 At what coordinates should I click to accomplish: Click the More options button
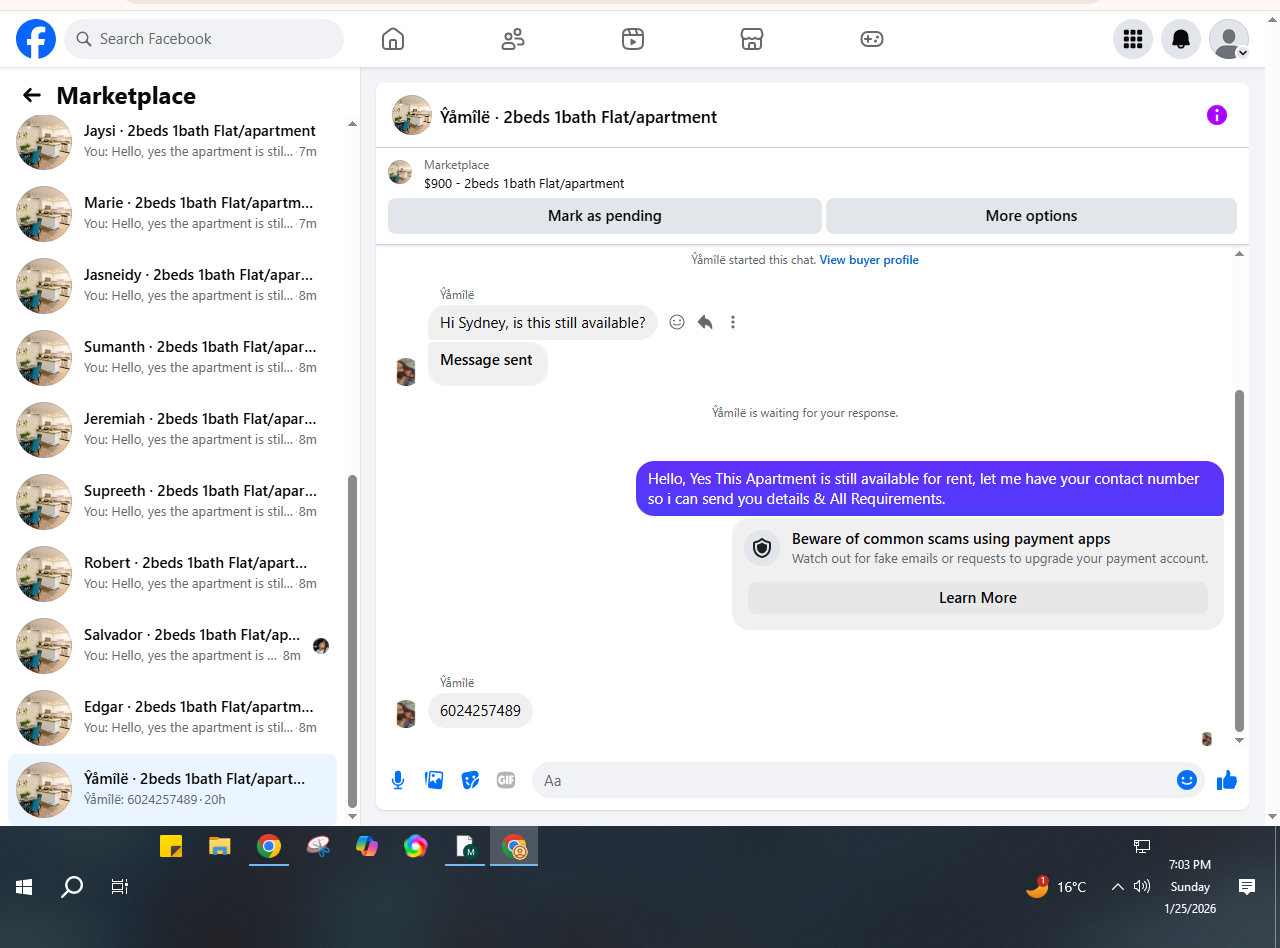pos(1031,216)
